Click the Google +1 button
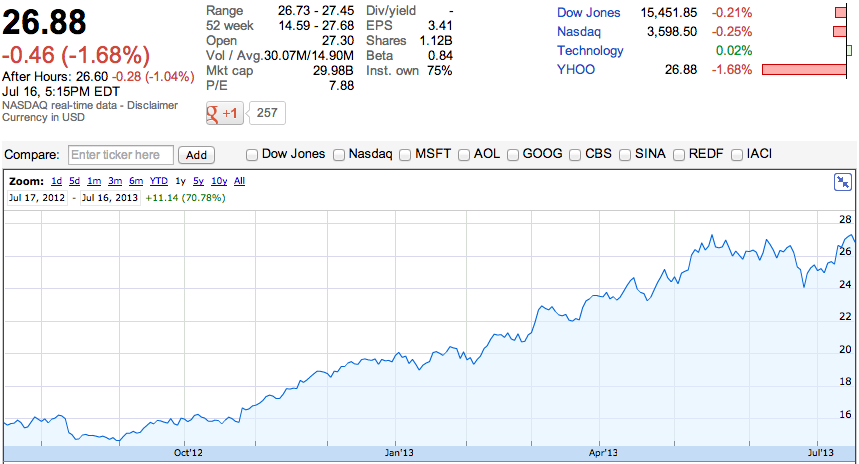The height and width of the screenshot is (464, 859). pos(225,113)
